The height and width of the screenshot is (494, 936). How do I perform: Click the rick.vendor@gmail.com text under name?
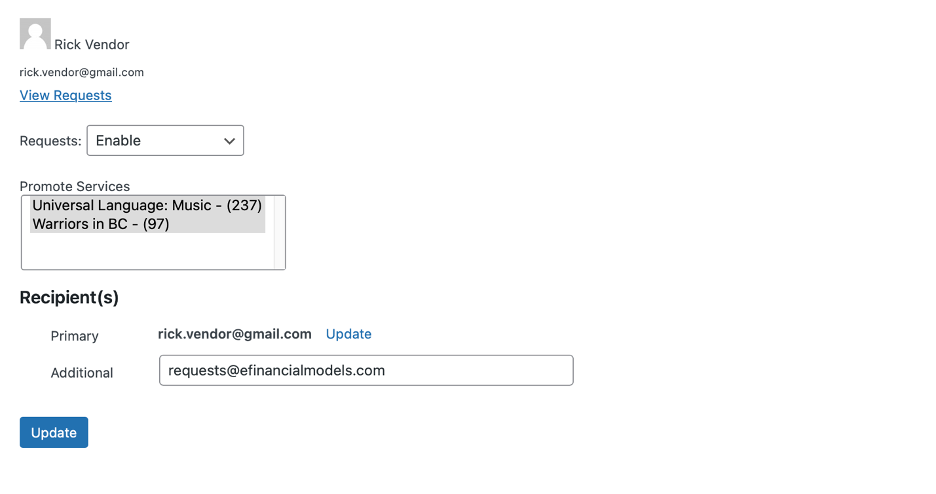82,72
